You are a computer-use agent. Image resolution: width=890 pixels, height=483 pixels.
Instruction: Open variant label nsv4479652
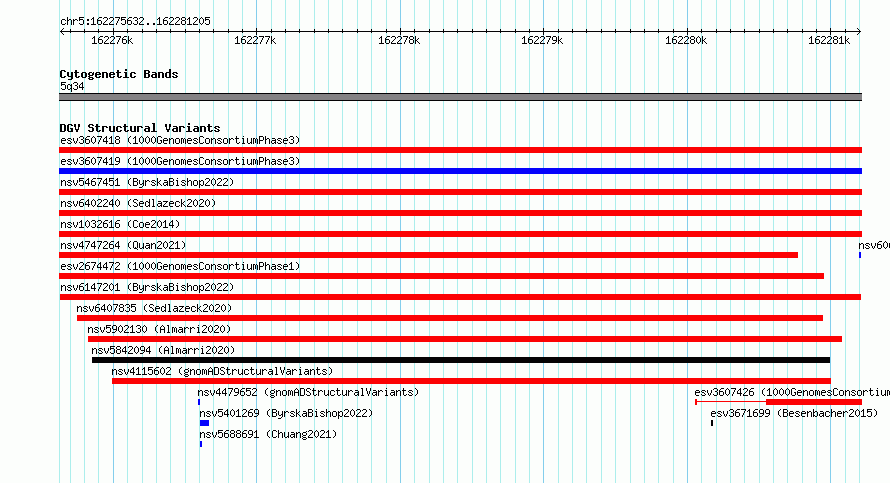click(x=308, y=392)
